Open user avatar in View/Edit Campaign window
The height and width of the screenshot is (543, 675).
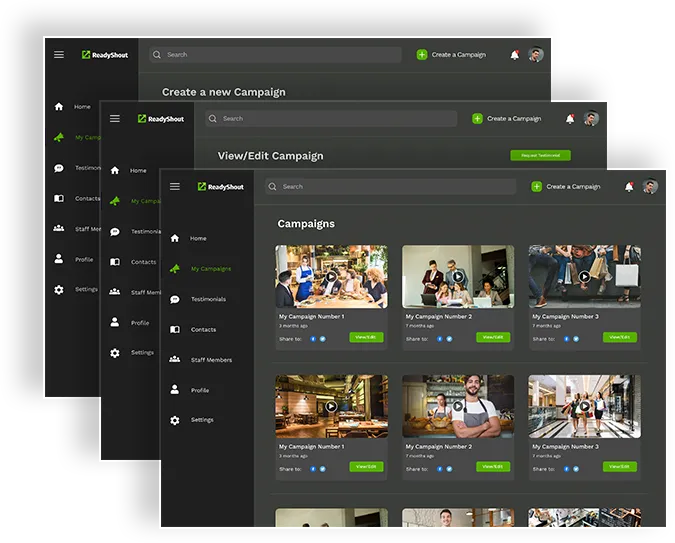tap(591, 118)
